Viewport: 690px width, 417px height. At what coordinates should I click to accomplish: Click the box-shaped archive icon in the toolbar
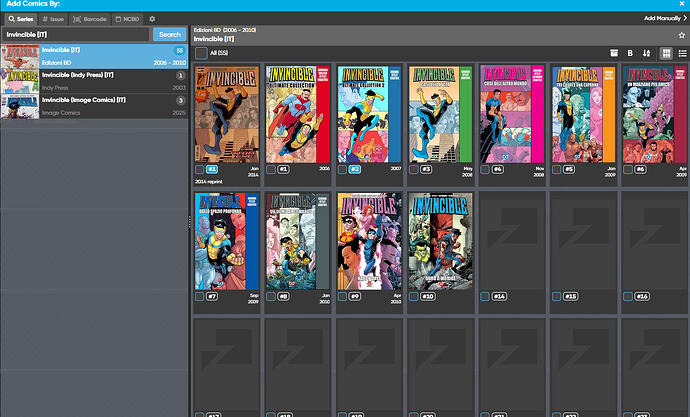[x=614, y=53]
